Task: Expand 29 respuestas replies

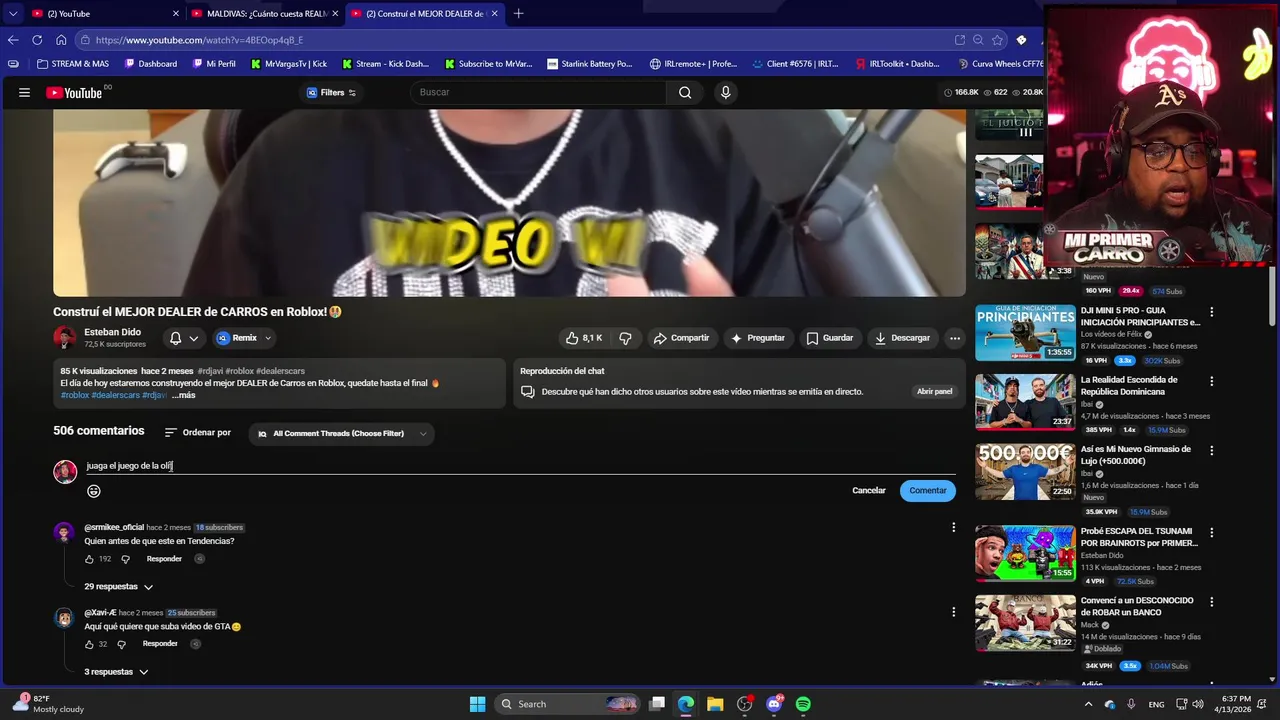Action: point(119,587)
